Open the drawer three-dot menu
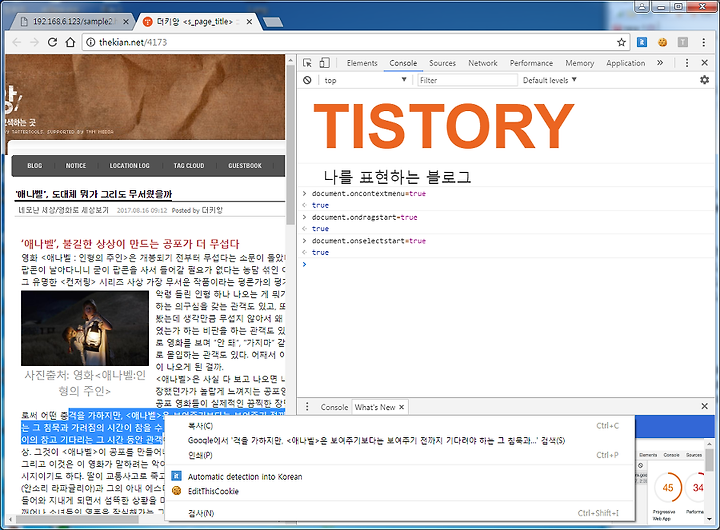The image size is (720, 530). pyautogui.click(x=307, y=406)
